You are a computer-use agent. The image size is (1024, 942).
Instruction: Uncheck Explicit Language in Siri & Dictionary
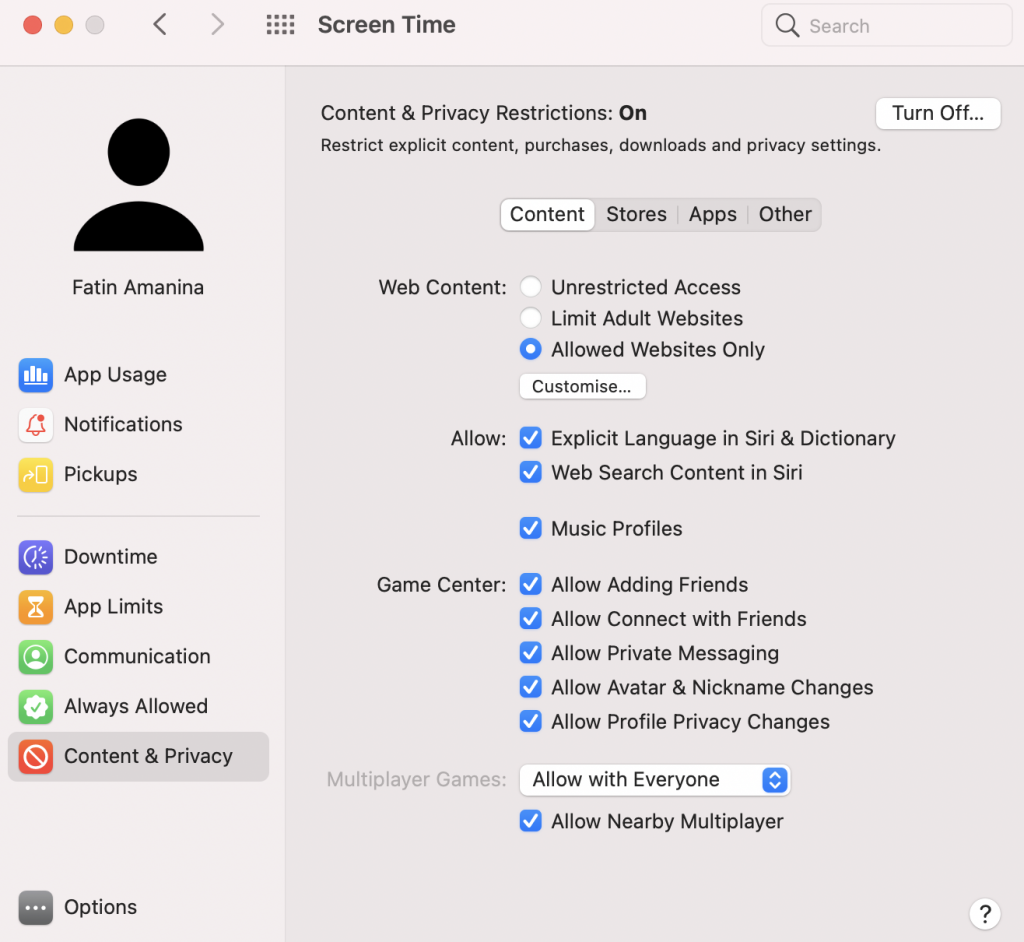(530, 438)
